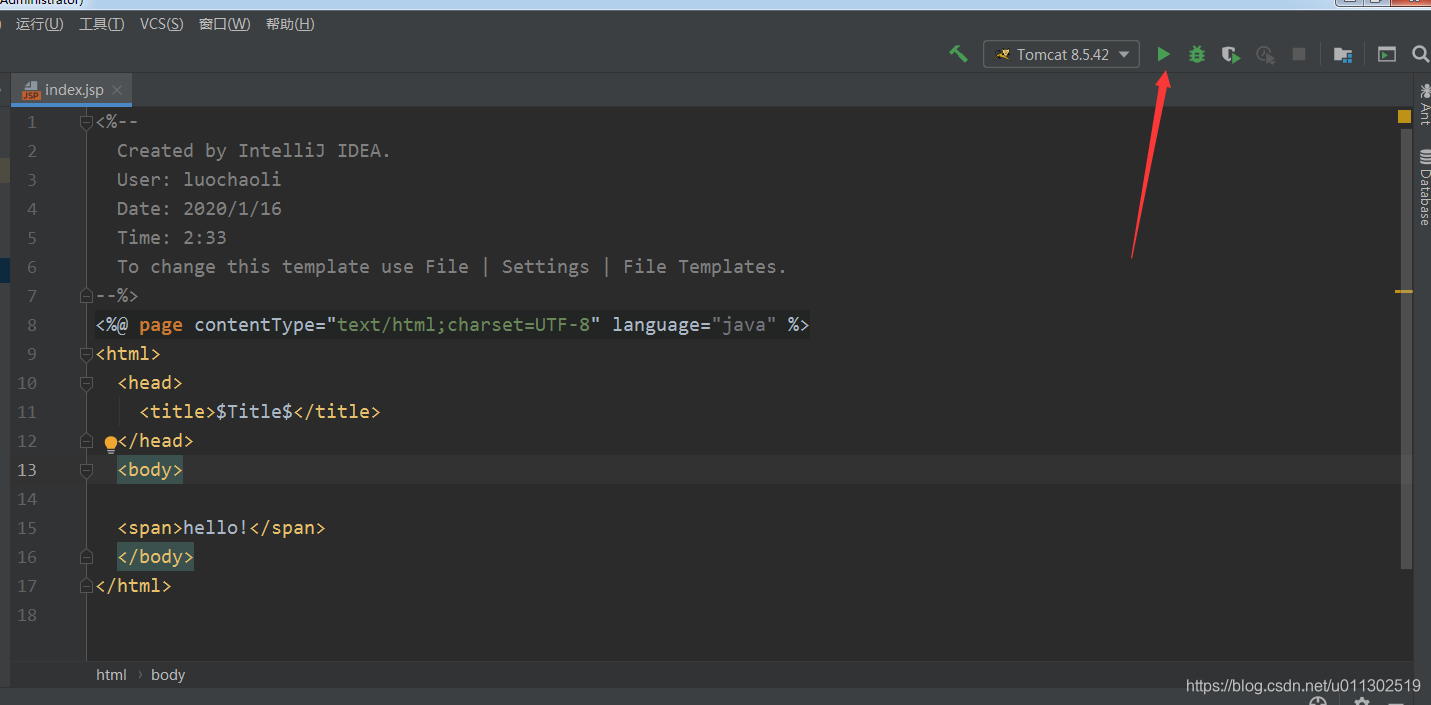1431x705 pixels.
Task: Click the language="java" attribute
Action: (x=694, y=325)
